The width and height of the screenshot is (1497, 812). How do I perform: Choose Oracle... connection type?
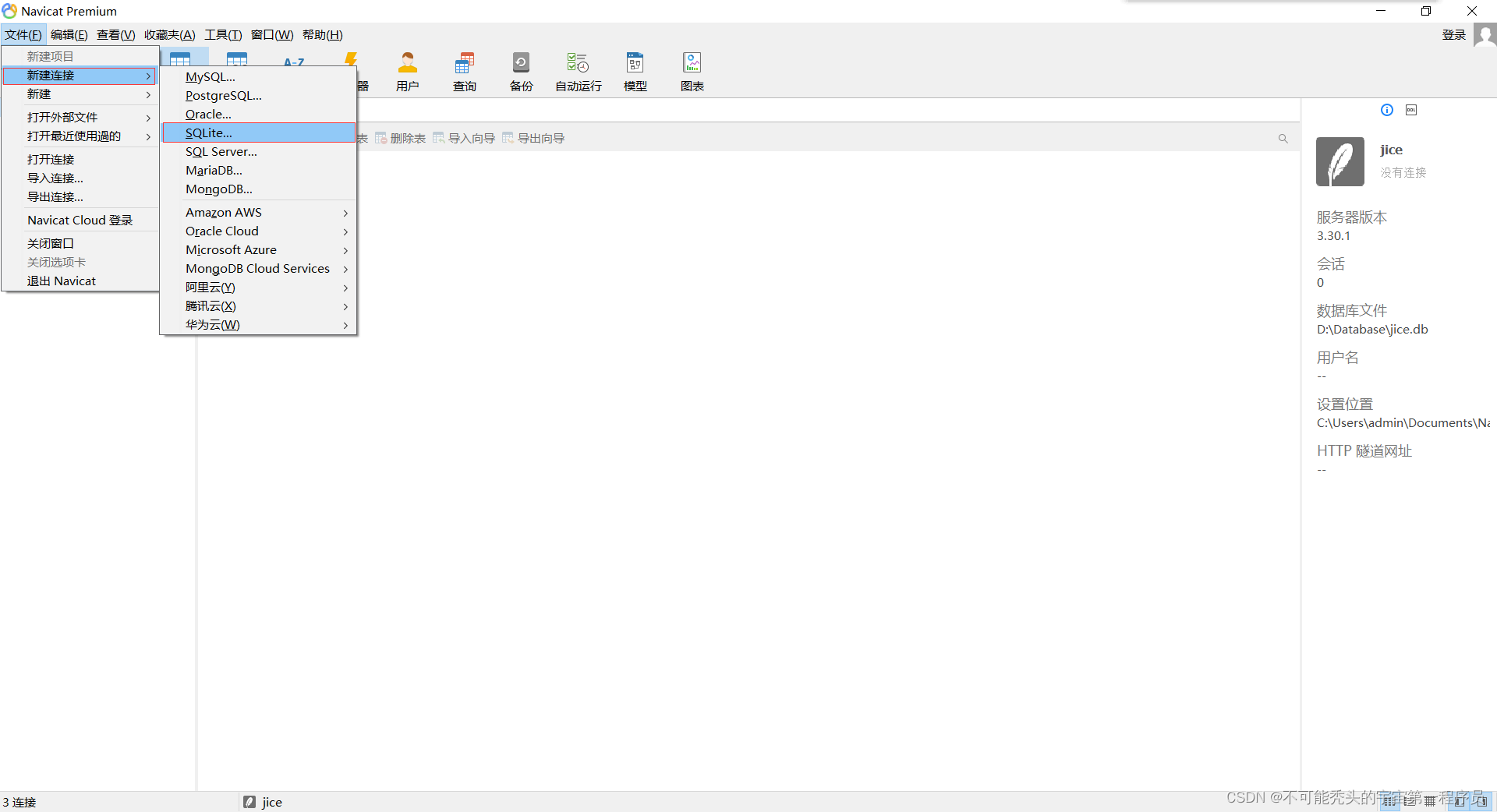click(258, 115)
